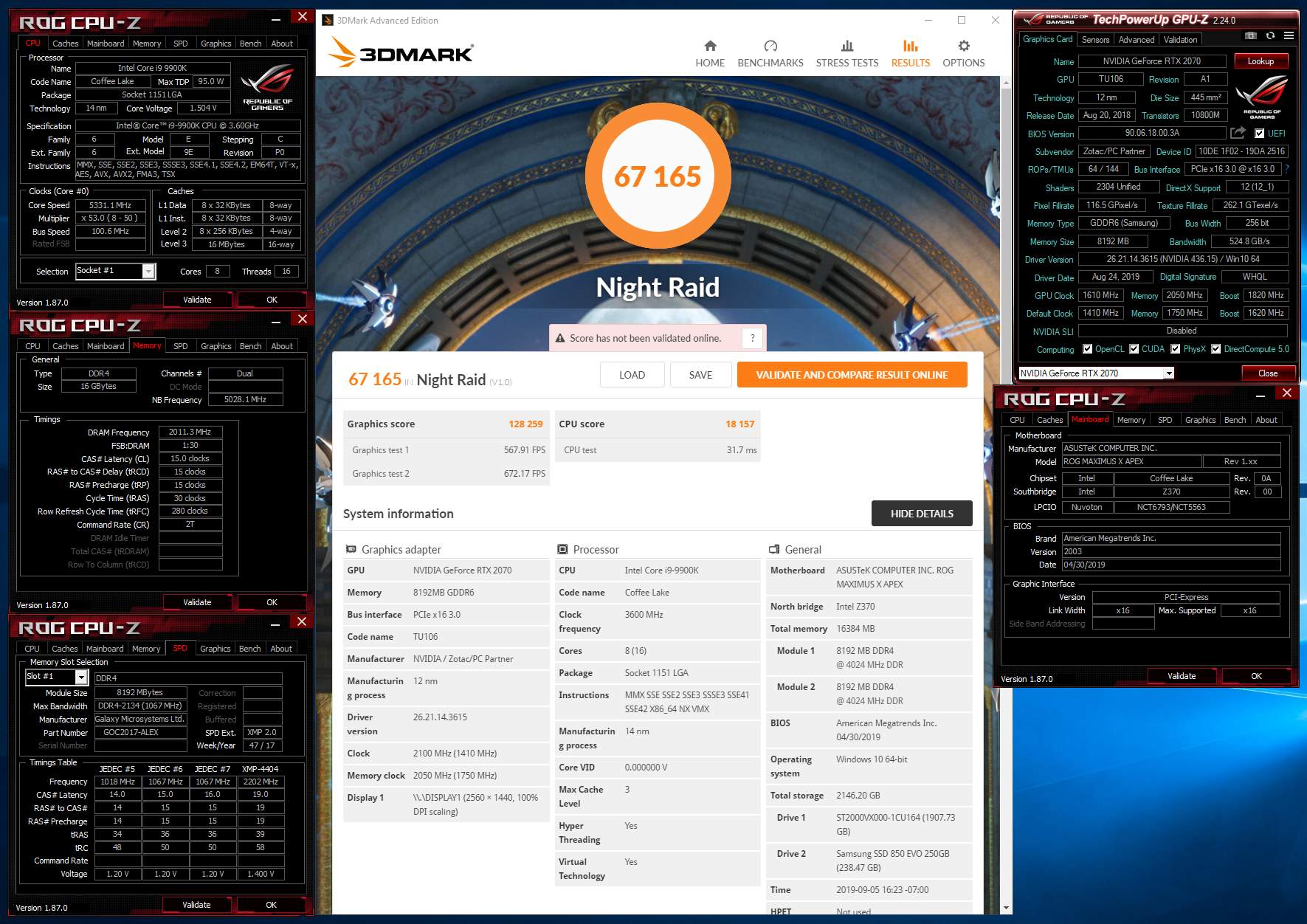Switch to Advanced tab in GPU-Z

pos(1137,40)
